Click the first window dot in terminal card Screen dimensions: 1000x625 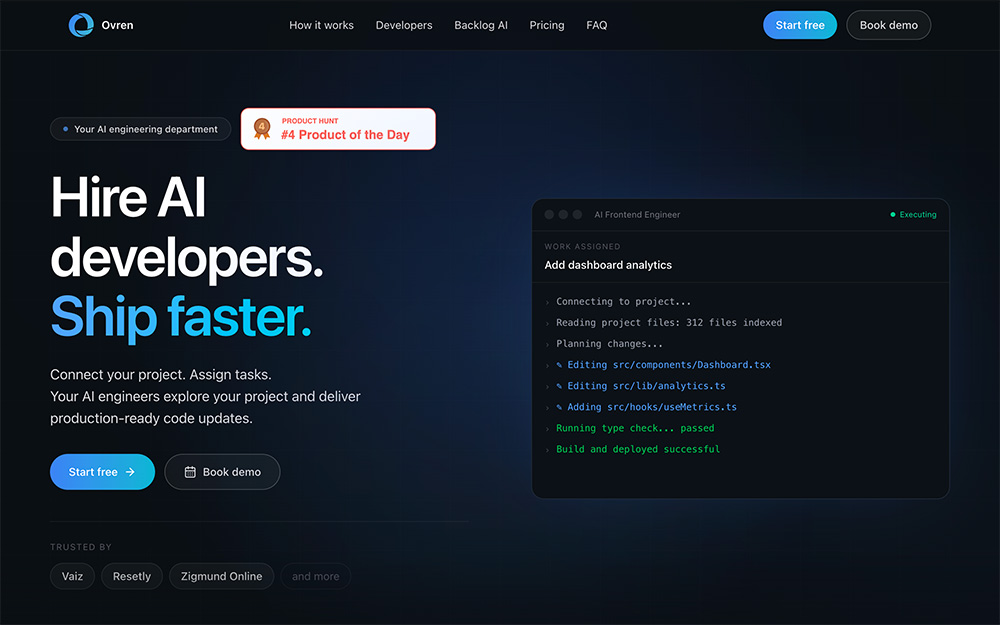(549, 215)
